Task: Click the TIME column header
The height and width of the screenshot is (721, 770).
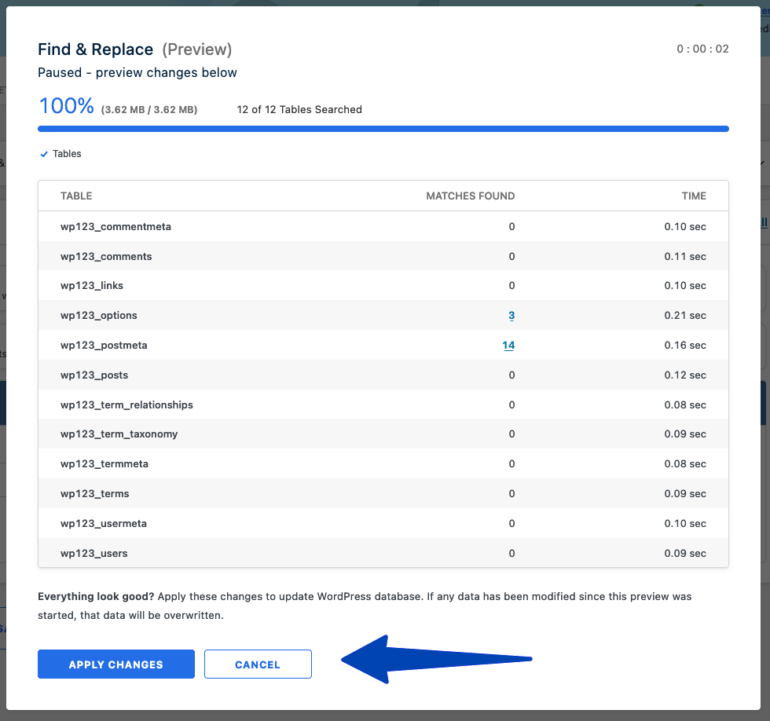Action: pos(693,196)
